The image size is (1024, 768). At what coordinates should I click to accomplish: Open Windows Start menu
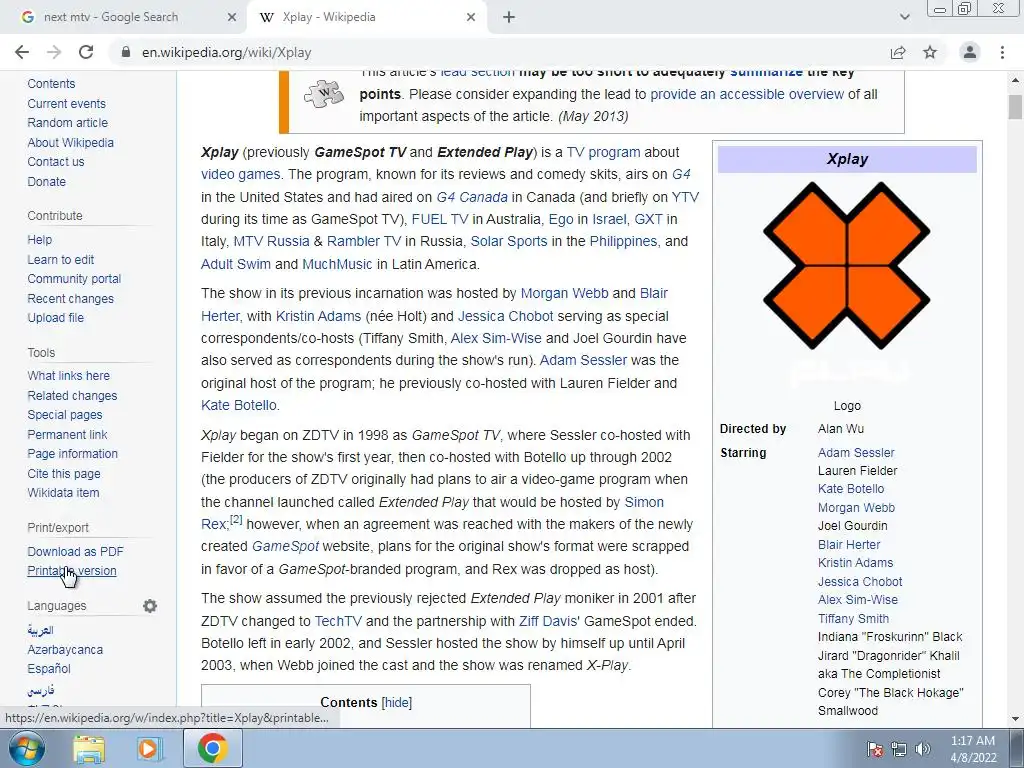point(27,748)
